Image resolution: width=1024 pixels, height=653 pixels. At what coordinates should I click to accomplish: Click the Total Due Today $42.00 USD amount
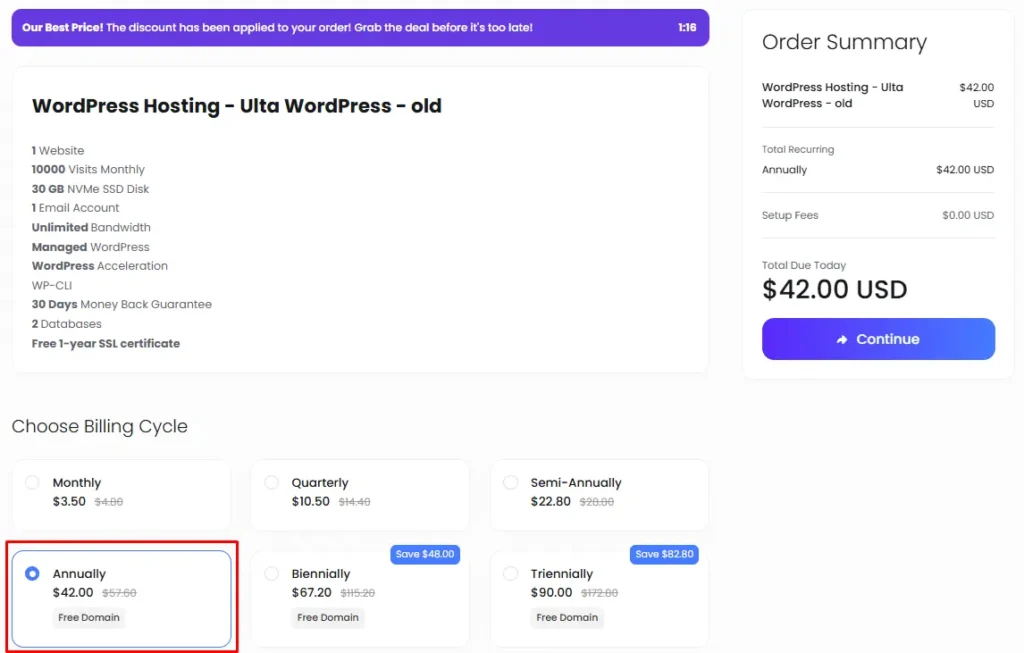click(834, 290)
